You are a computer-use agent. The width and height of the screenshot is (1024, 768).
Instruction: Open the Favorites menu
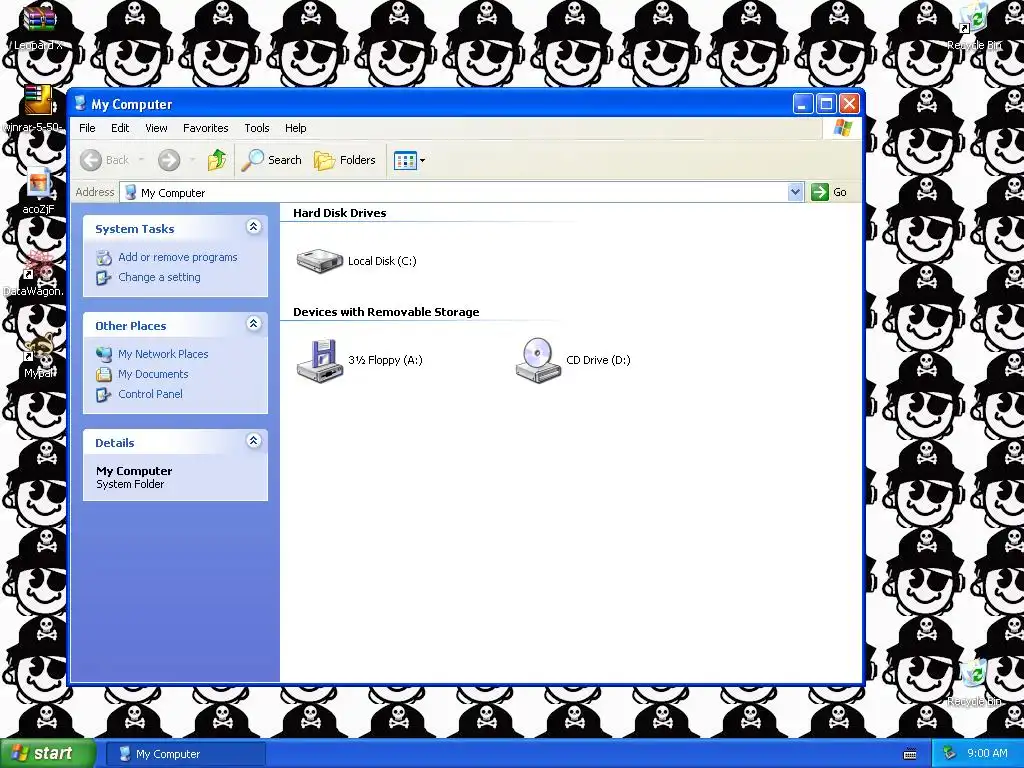click(x=206, y=128)
